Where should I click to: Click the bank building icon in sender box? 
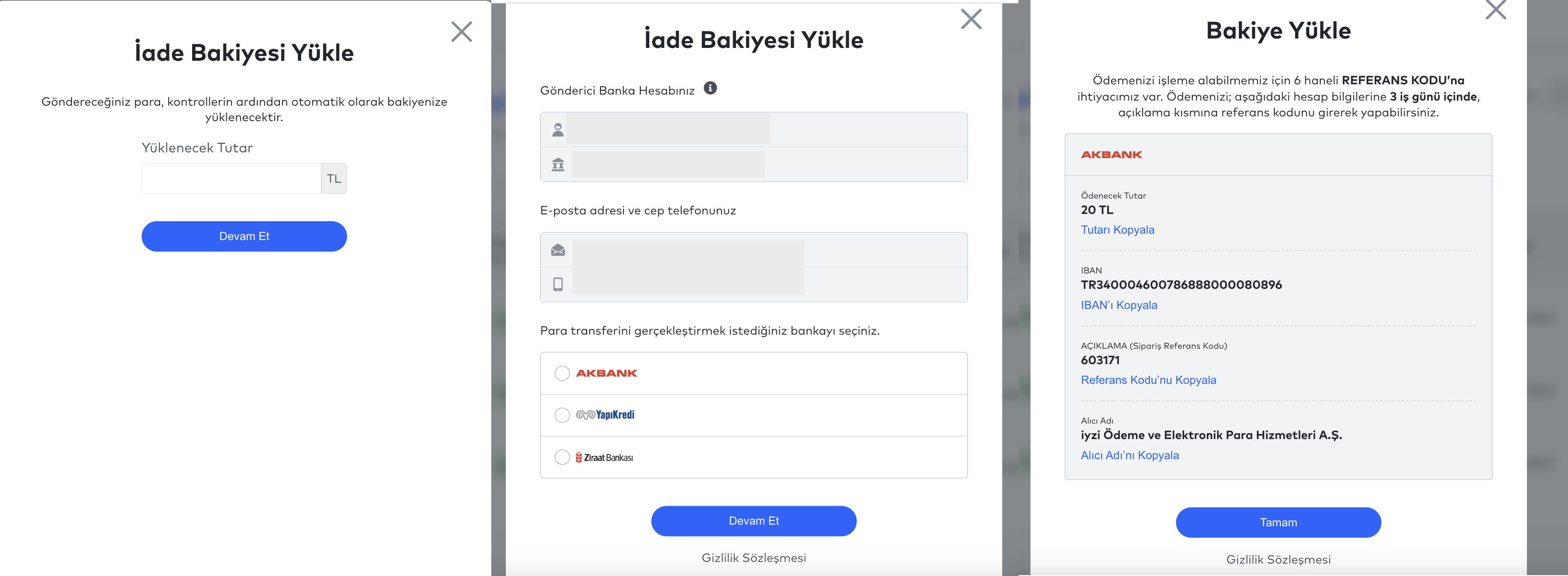click(558, 164)
